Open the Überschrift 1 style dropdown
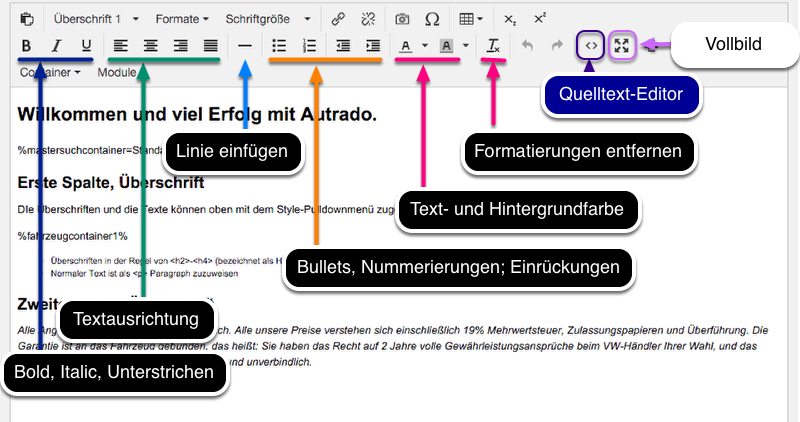The image size is (800, 422). click(x=95, y=19)
